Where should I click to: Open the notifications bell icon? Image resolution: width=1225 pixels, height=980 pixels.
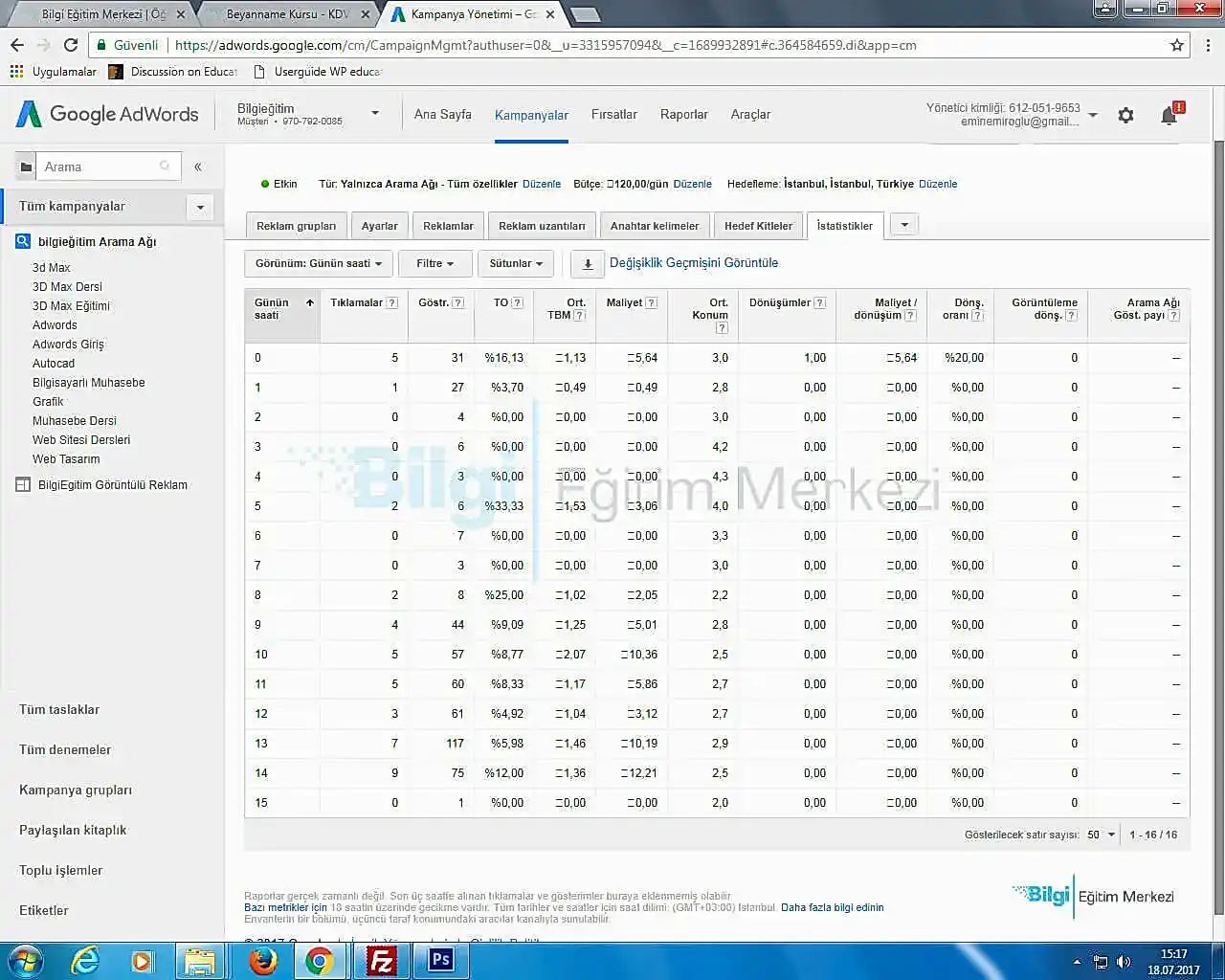[1169, 116]
